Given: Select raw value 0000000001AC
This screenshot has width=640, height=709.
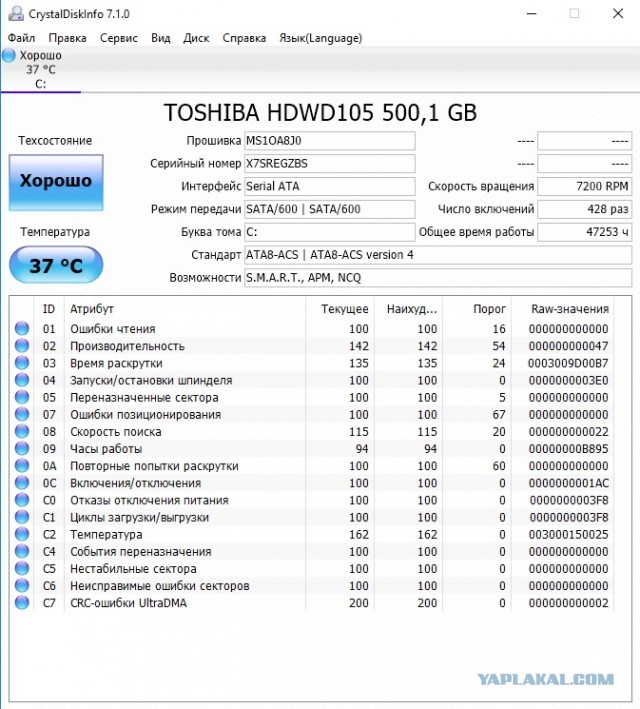Looking at the screenshot, I should pos(568,483).
